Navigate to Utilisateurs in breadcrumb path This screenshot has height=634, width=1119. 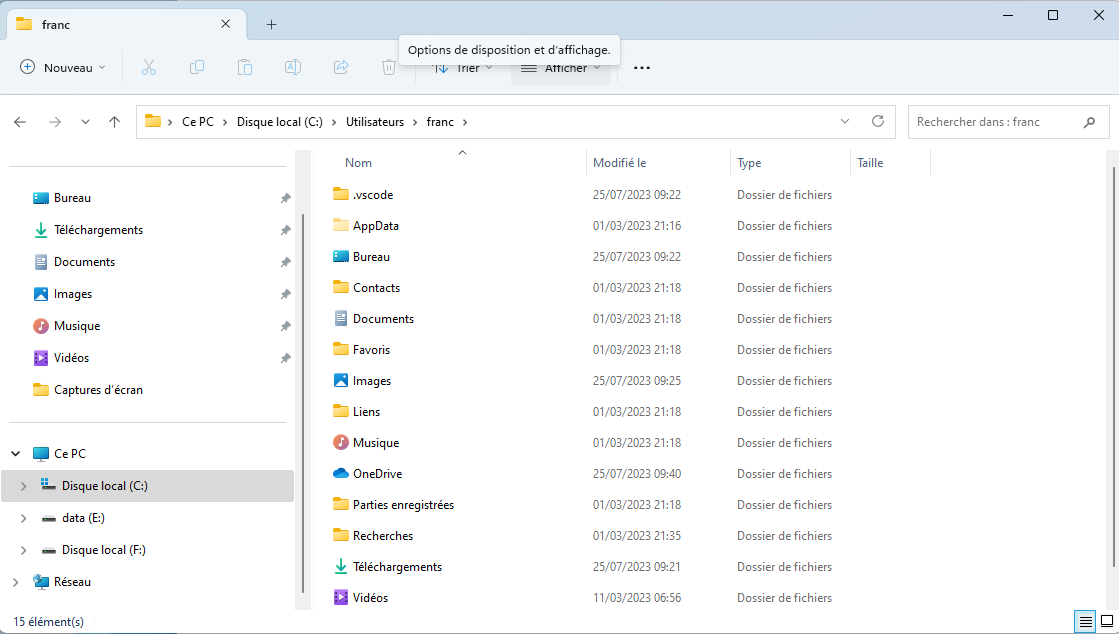(x=374, y=122)
